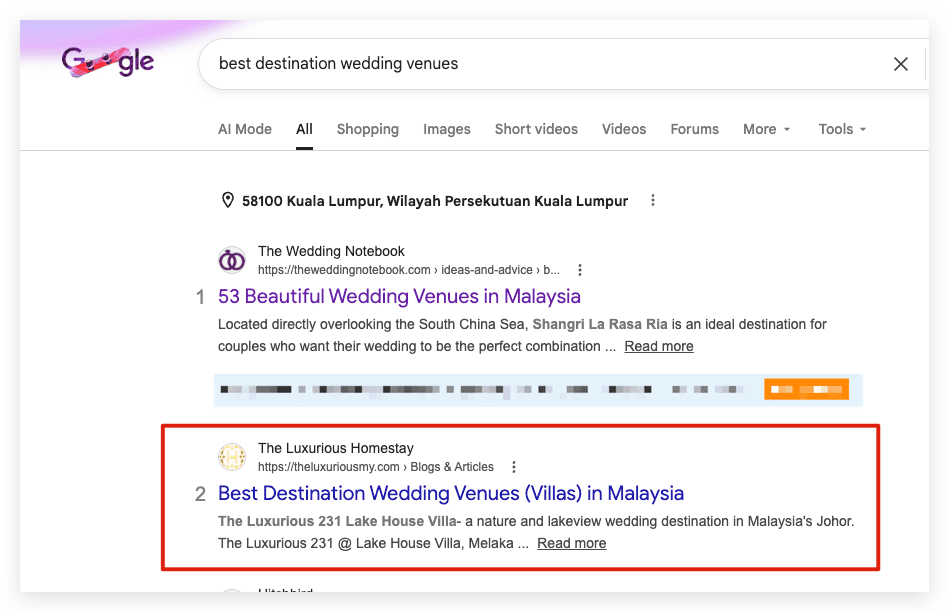Expand the More dropdown
The height and width of the screenshot is (612, 949).
[766, 129]
